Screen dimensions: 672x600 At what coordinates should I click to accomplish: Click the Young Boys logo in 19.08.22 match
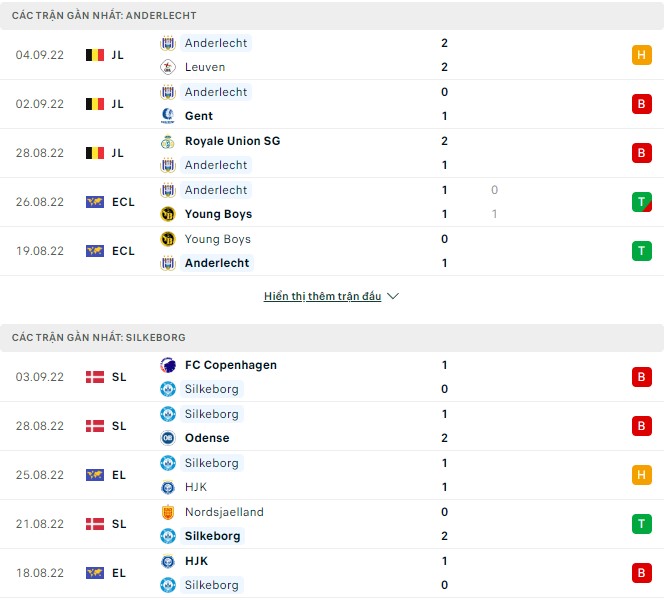coord(167,239)
